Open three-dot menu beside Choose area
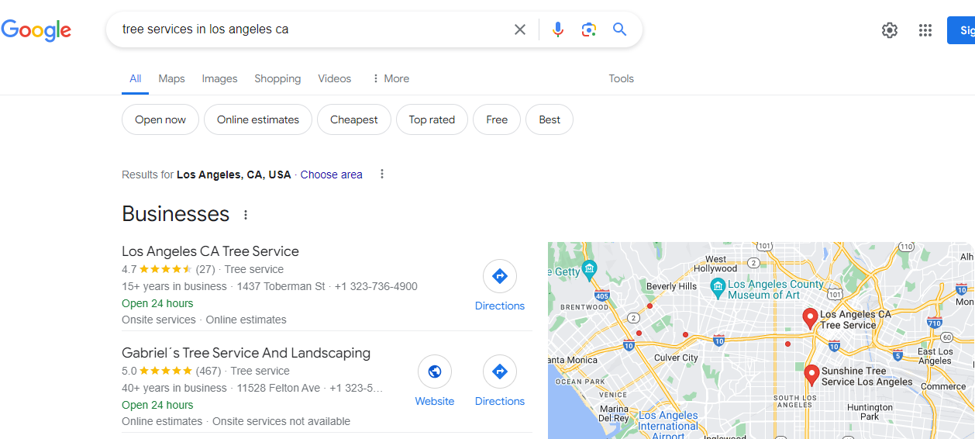 click(382, 174)
